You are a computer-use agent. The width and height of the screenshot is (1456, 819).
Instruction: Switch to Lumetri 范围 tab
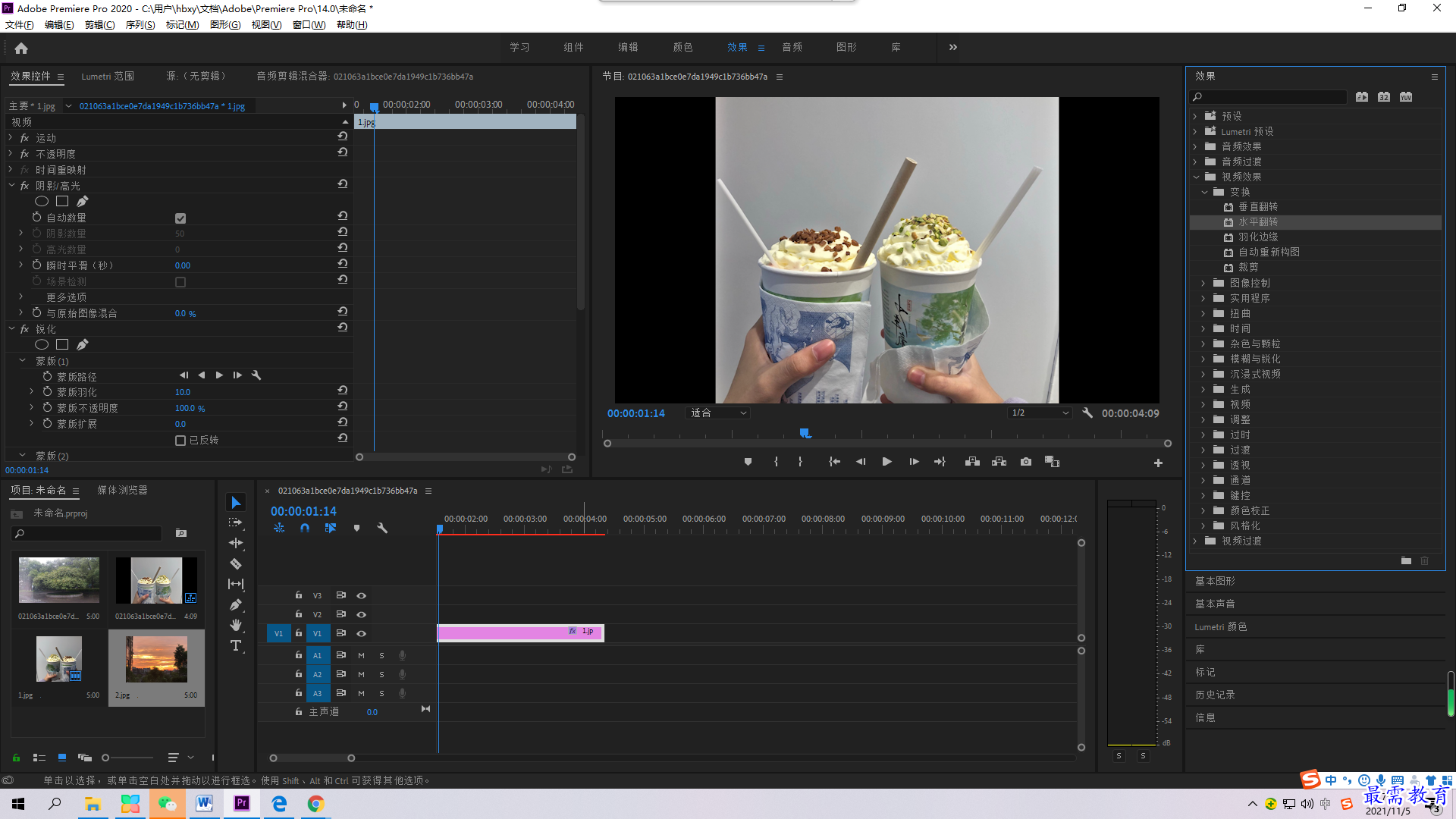click(x=108, y=77)
